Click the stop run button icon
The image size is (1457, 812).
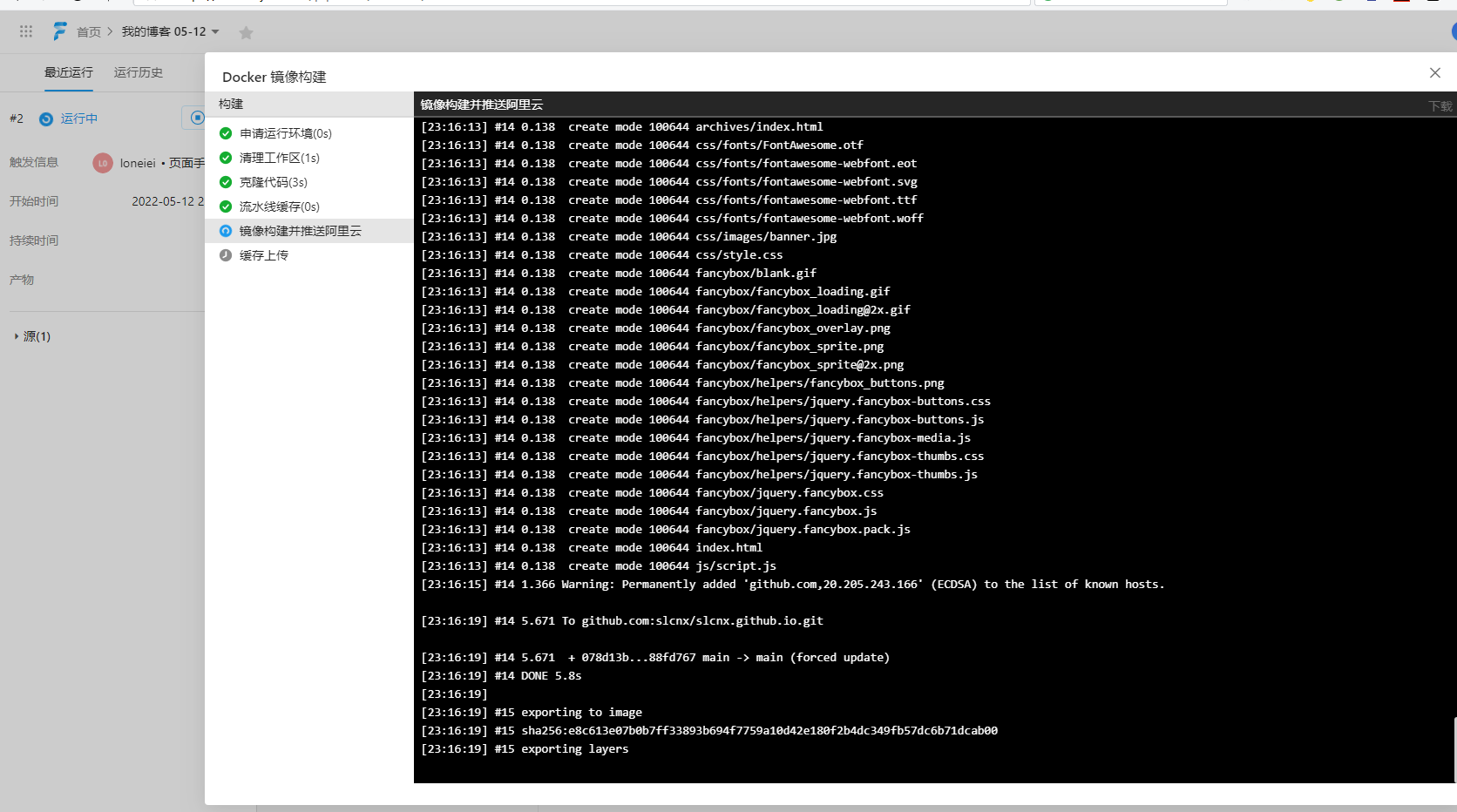tap(197, 118)
